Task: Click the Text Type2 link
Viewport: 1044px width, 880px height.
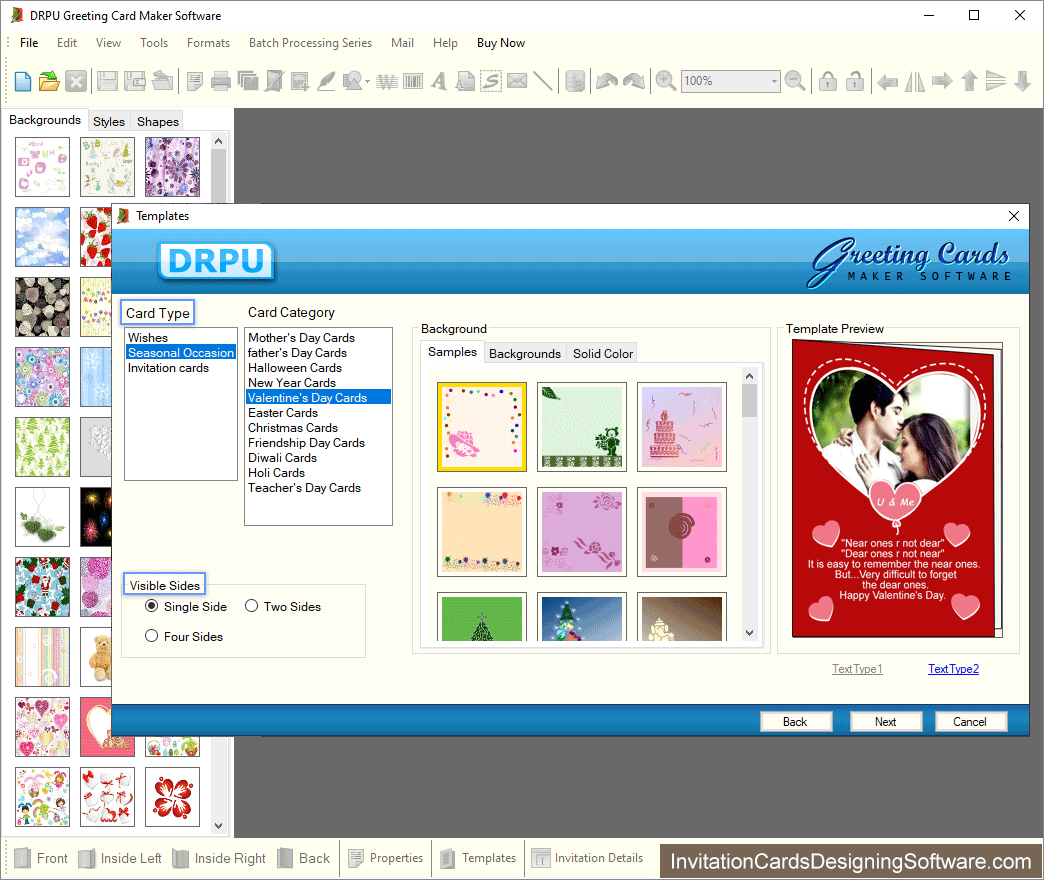Action: [x=953, y=669]
